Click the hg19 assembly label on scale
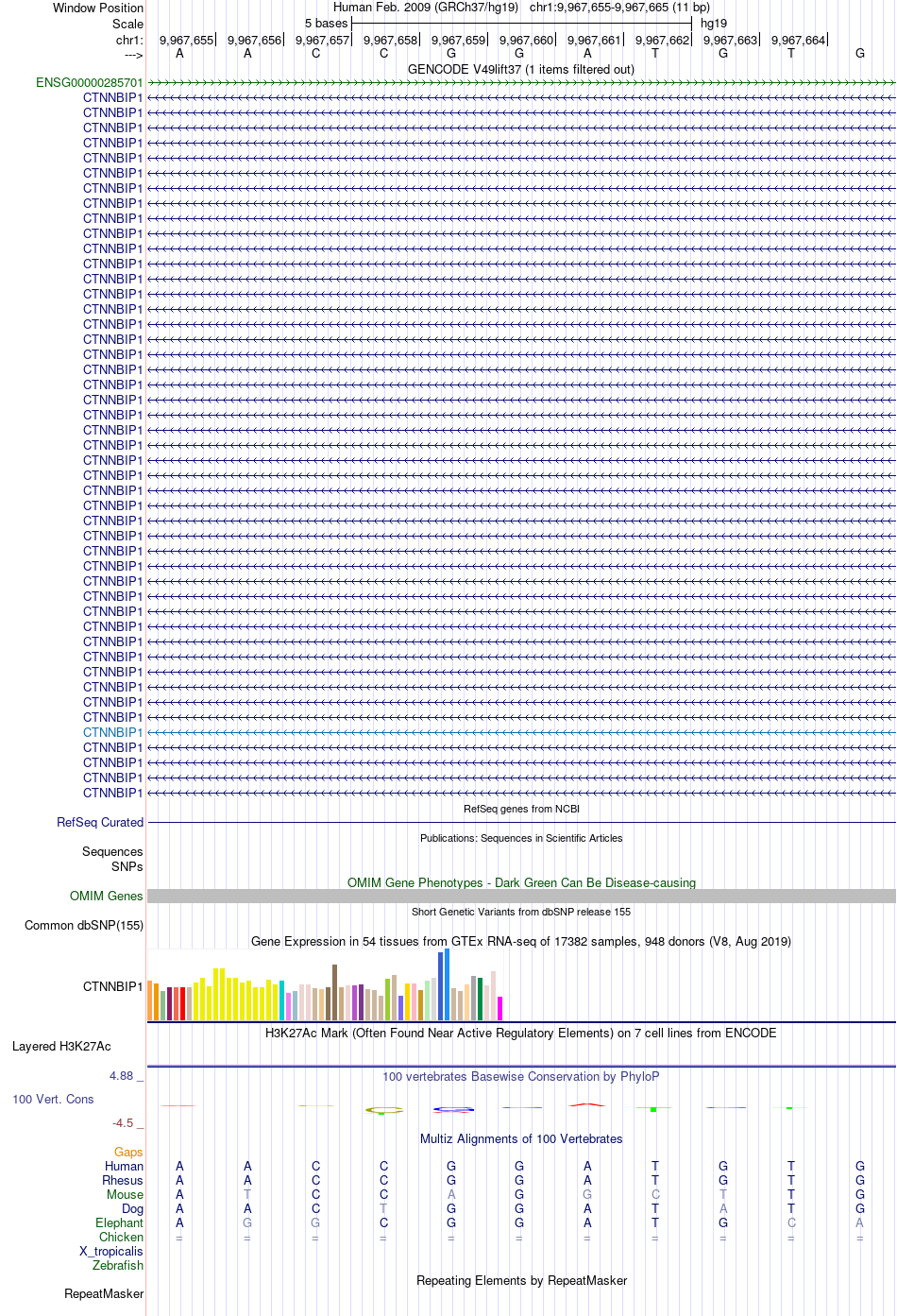 (714, 24)
